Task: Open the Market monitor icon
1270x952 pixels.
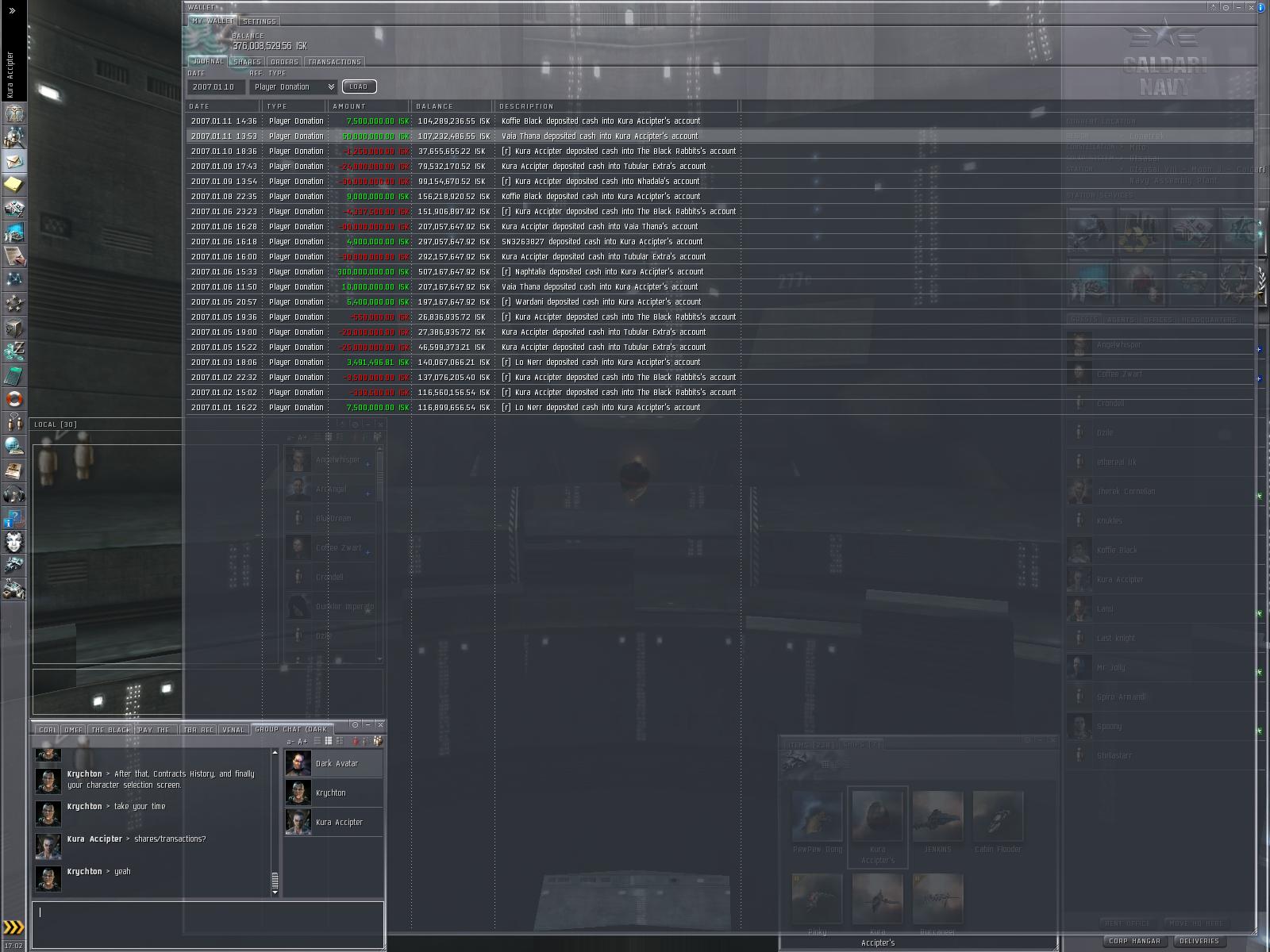Action: point(13,232)
